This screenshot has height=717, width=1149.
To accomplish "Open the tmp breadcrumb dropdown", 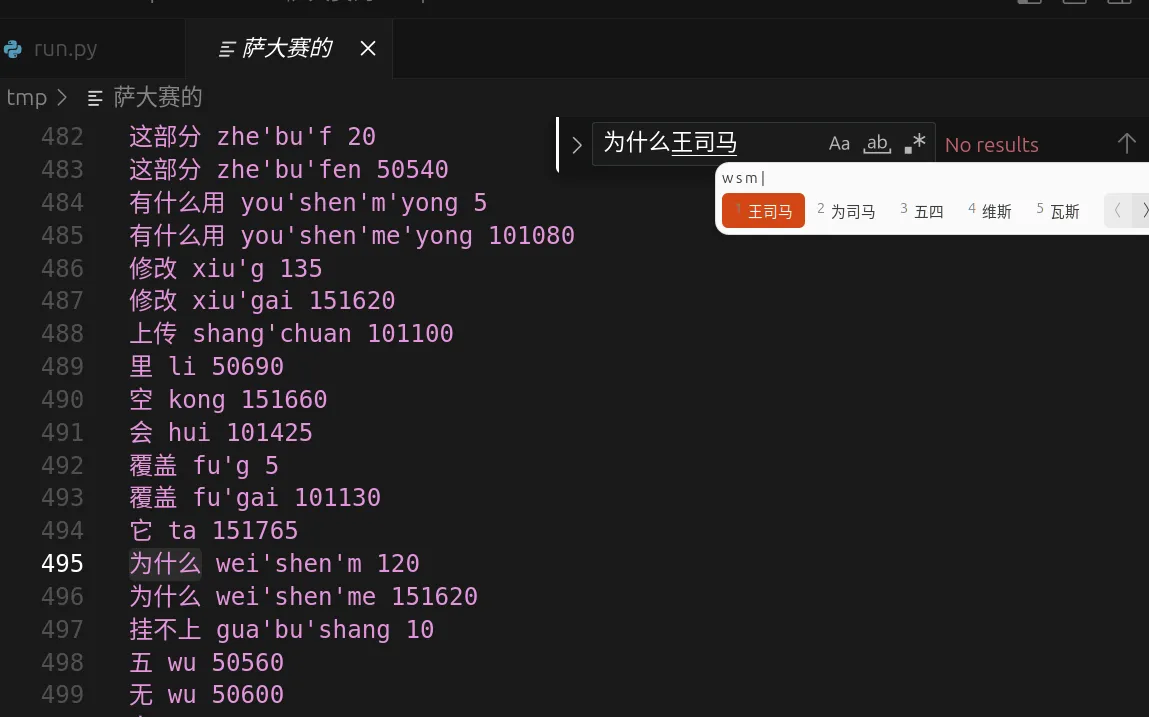I will point(25,97).
